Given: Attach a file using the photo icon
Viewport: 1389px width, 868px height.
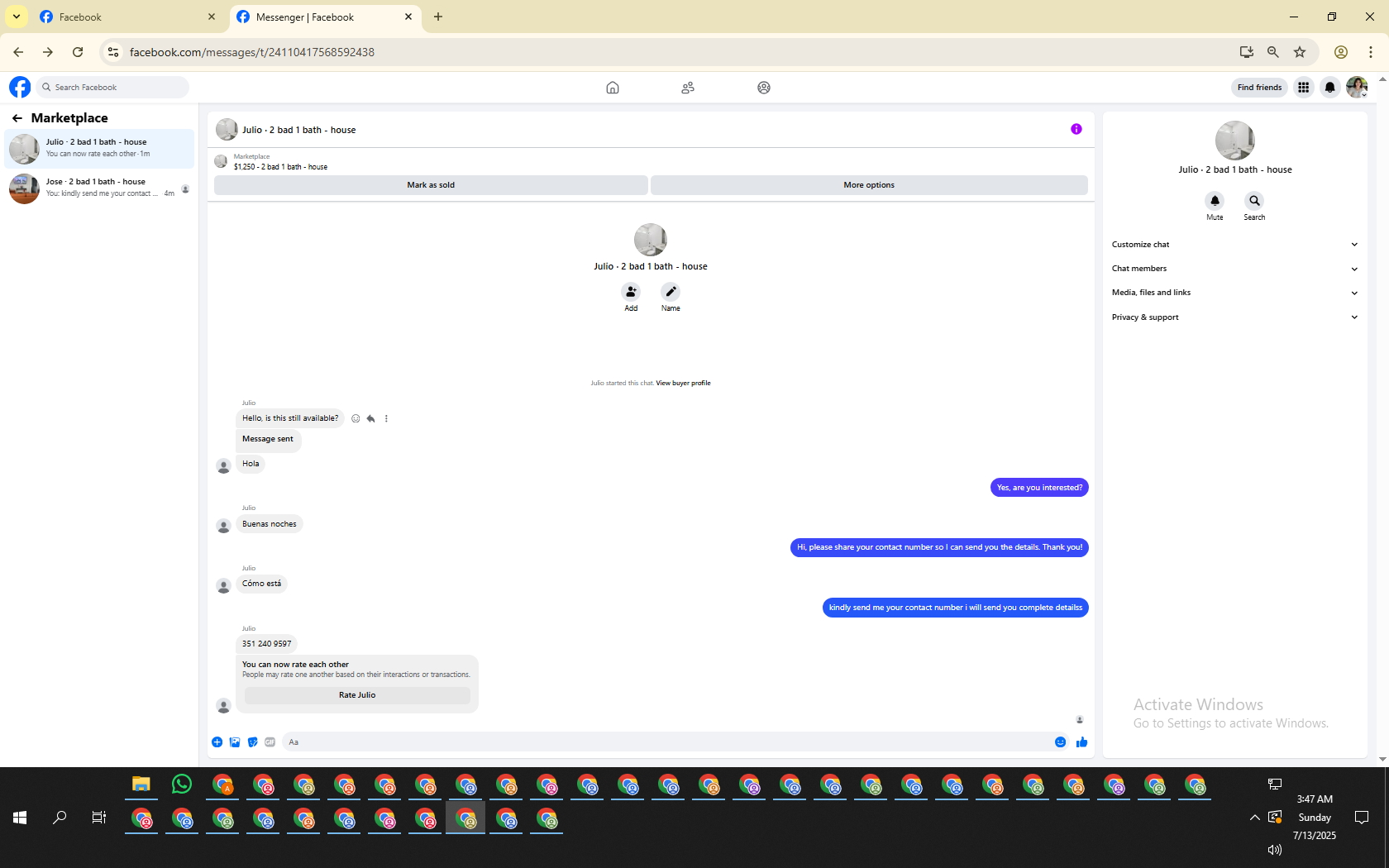Looking at the screenshot, I should click(x=235, y=742).
